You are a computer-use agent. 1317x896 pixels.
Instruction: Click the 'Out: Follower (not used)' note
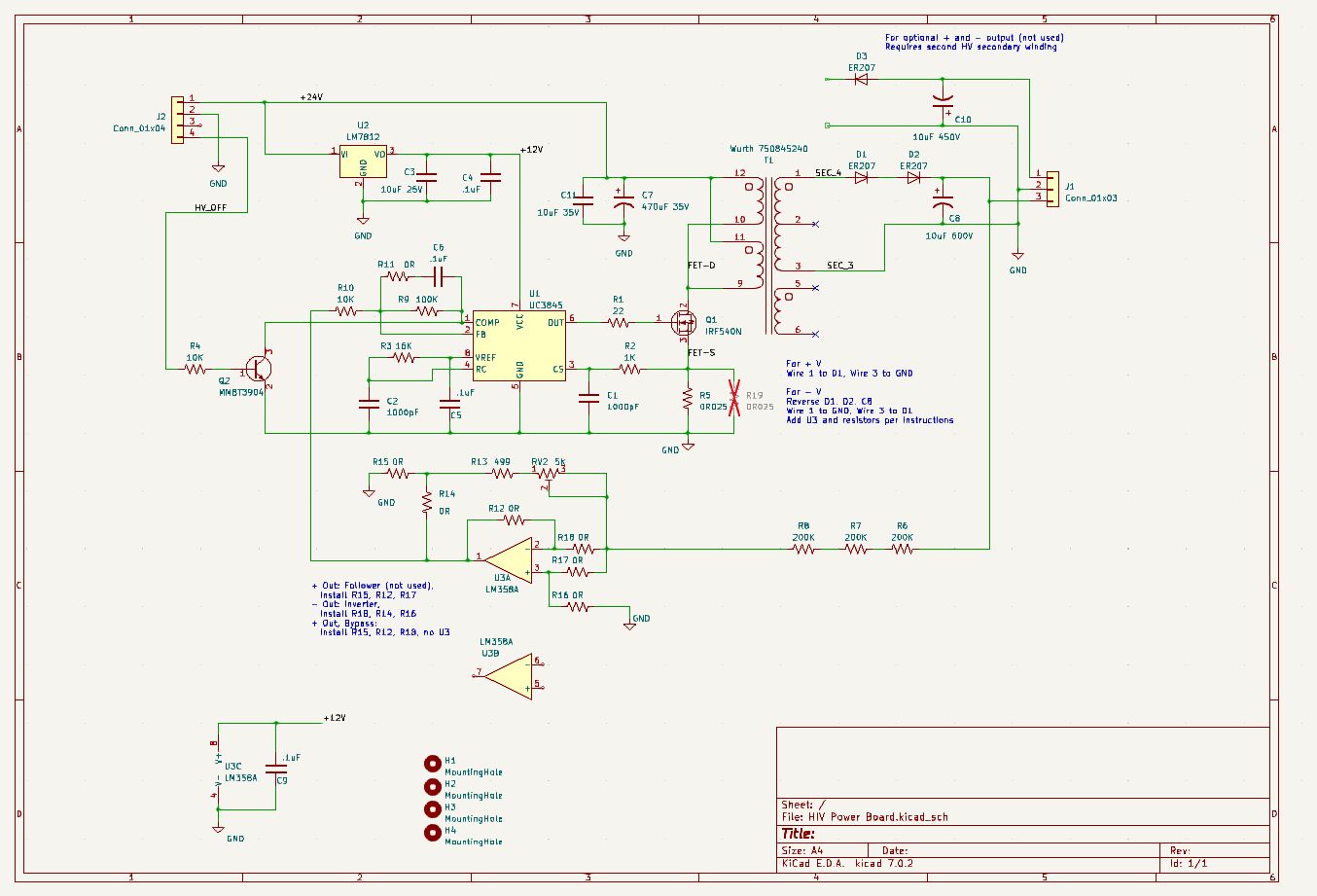(x=373, y=586)
